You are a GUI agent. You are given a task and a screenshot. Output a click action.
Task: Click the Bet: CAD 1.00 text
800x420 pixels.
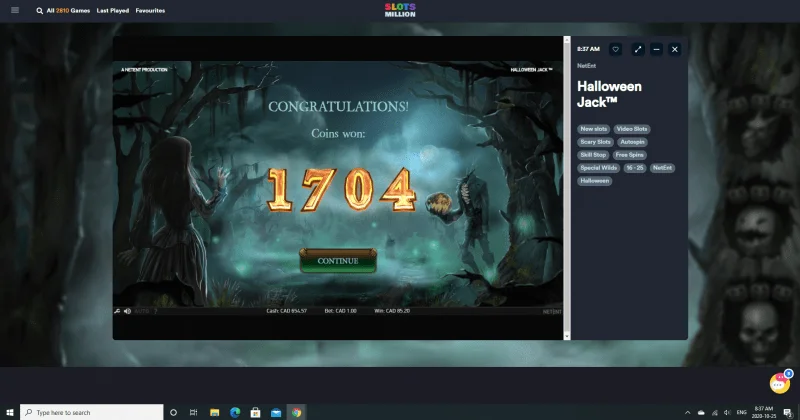coord(340,311)
